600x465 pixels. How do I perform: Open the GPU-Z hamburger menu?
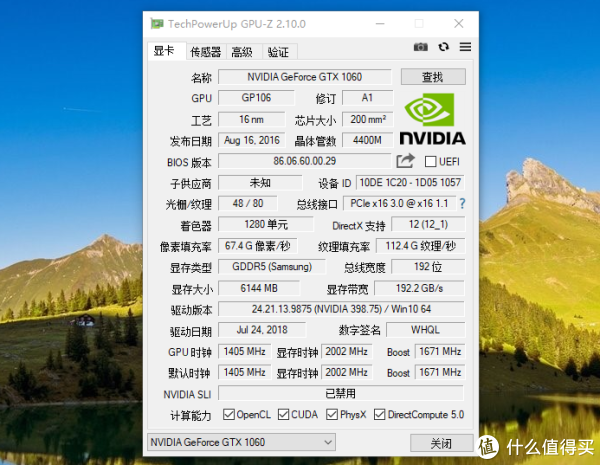click(x=465, y=47)
